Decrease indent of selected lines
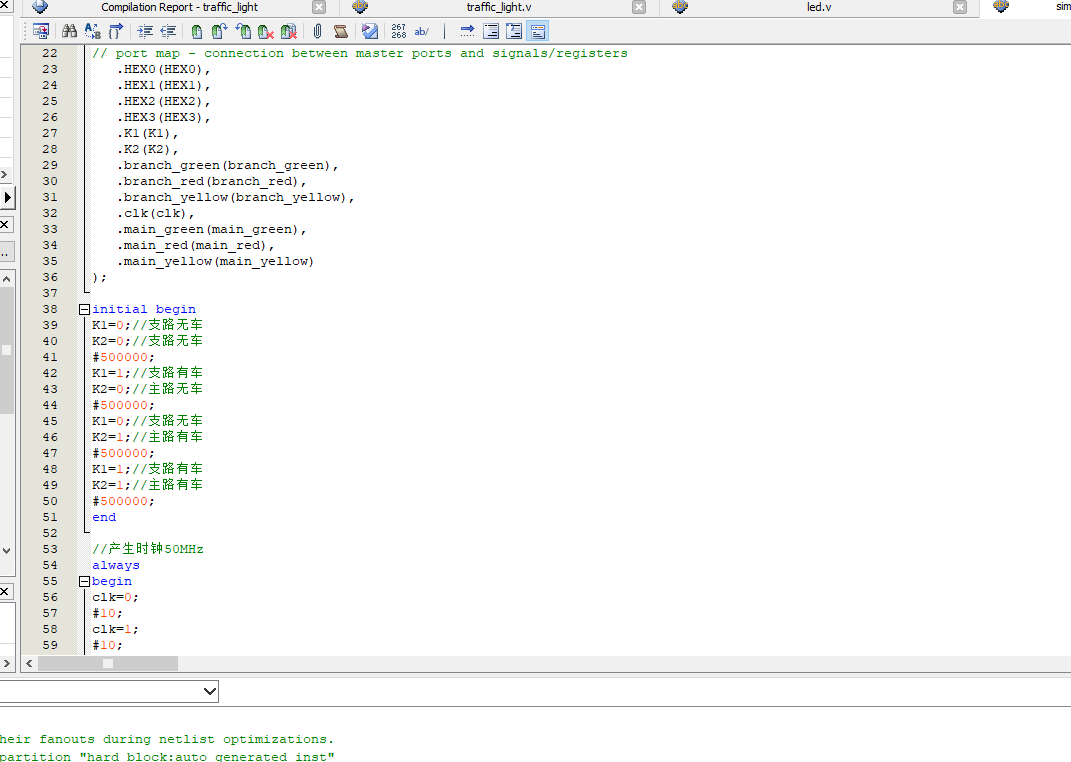This screenshot has width=1071, height=762. click(168, 31)
